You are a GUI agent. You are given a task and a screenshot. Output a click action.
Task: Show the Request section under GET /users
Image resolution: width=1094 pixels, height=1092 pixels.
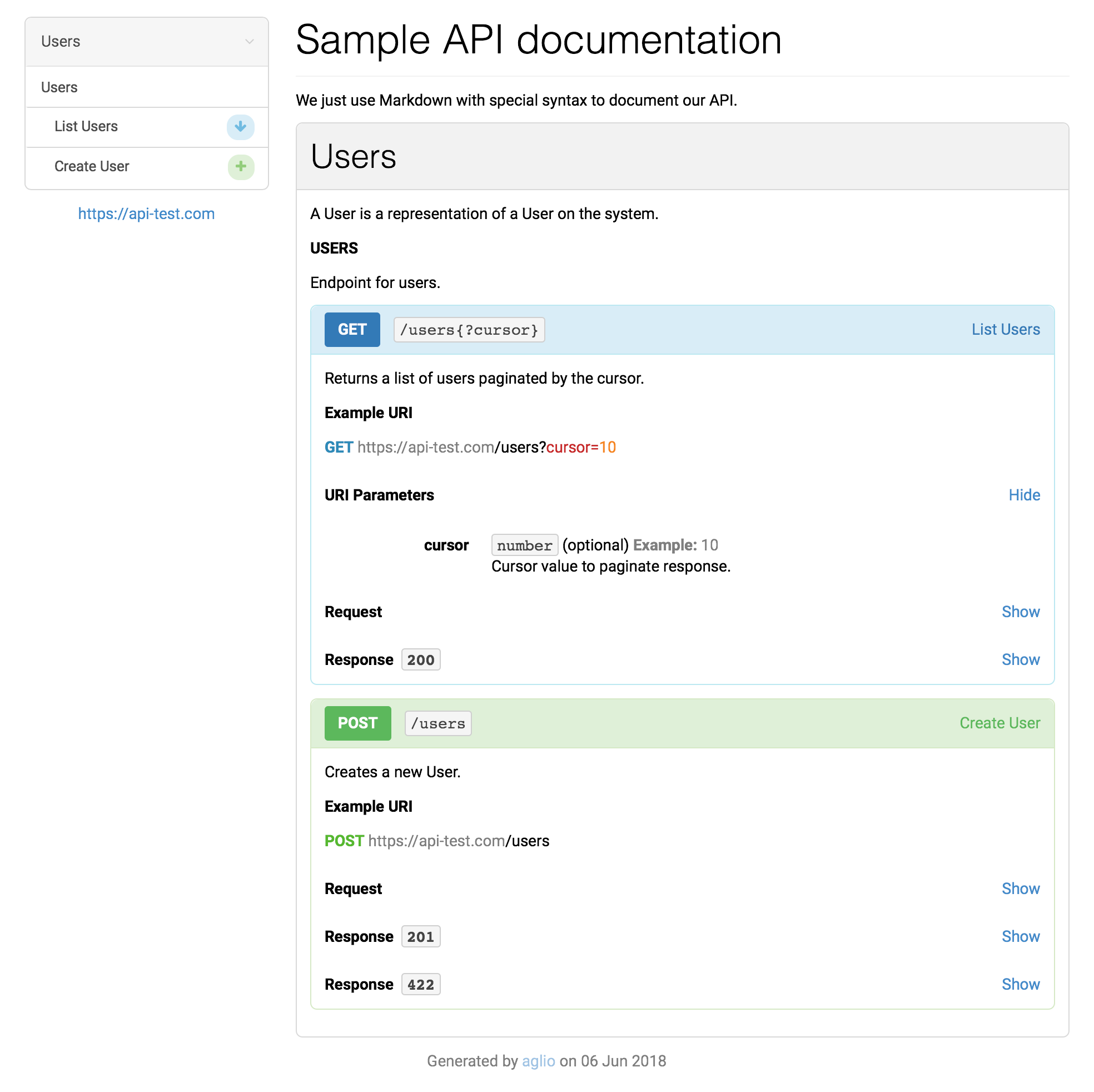click(x=1021, y=612)
